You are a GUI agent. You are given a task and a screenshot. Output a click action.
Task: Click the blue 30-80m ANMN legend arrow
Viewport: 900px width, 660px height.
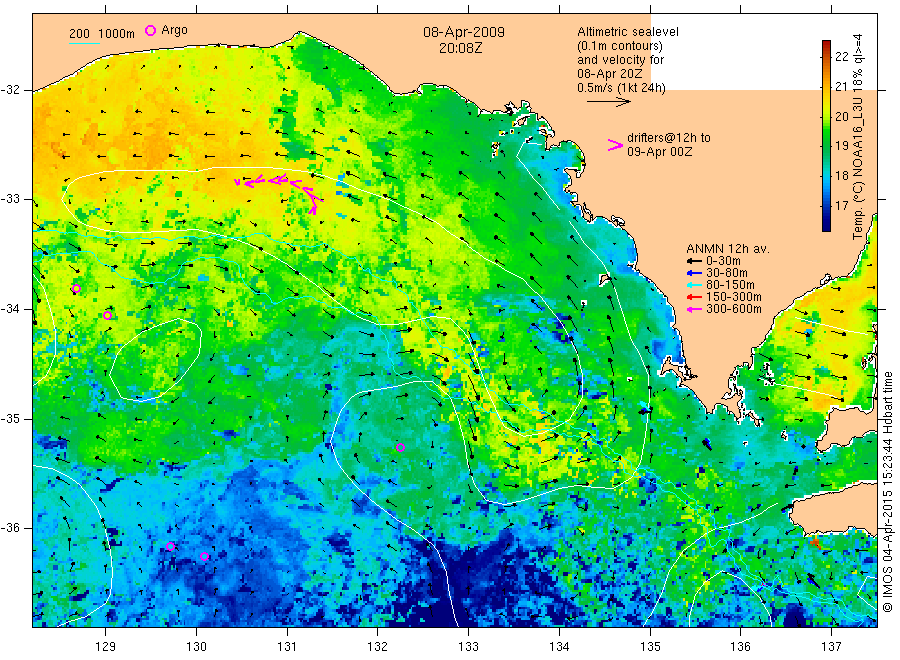(695, 273)
